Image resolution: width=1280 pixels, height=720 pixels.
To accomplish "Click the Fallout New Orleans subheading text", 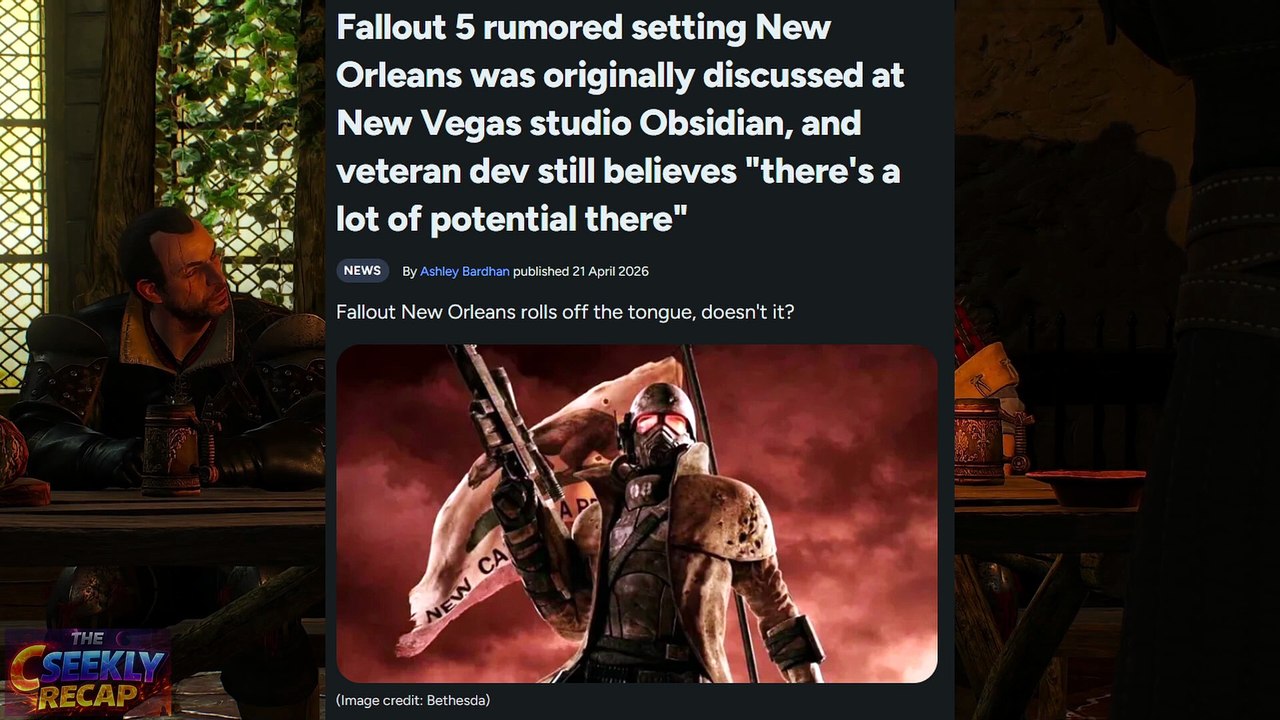I will 565,312.
